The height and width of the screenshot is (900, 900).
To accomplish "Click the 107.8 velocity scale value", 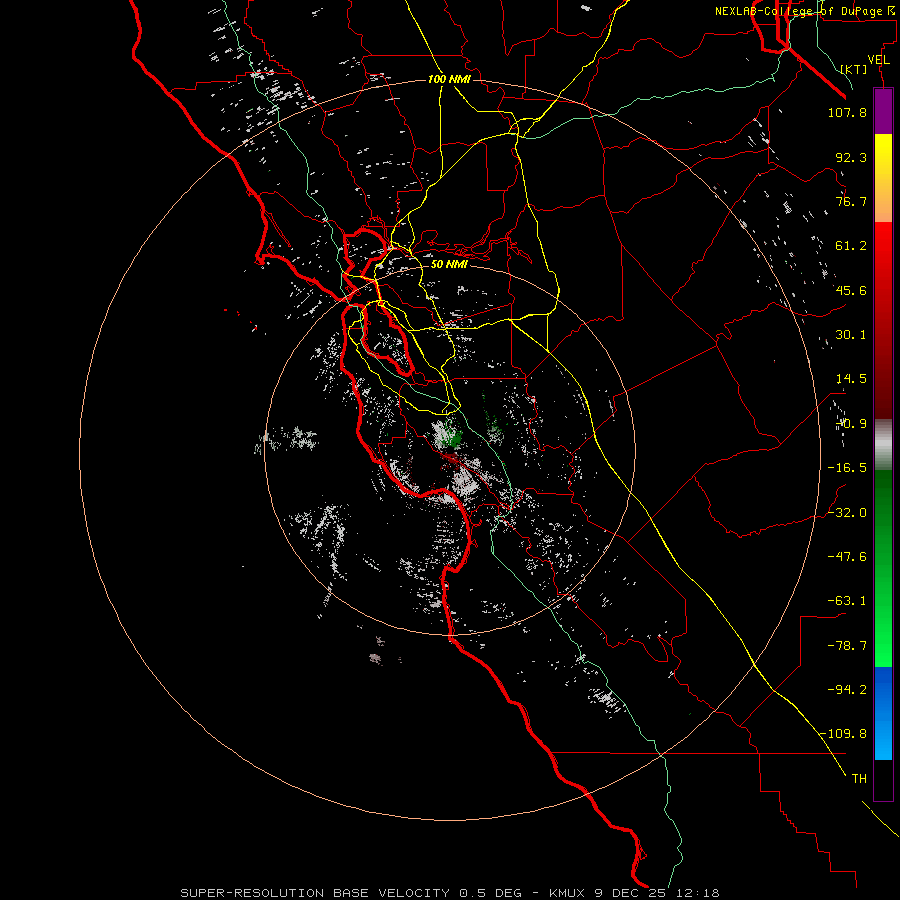I will [x=847, y=112].
